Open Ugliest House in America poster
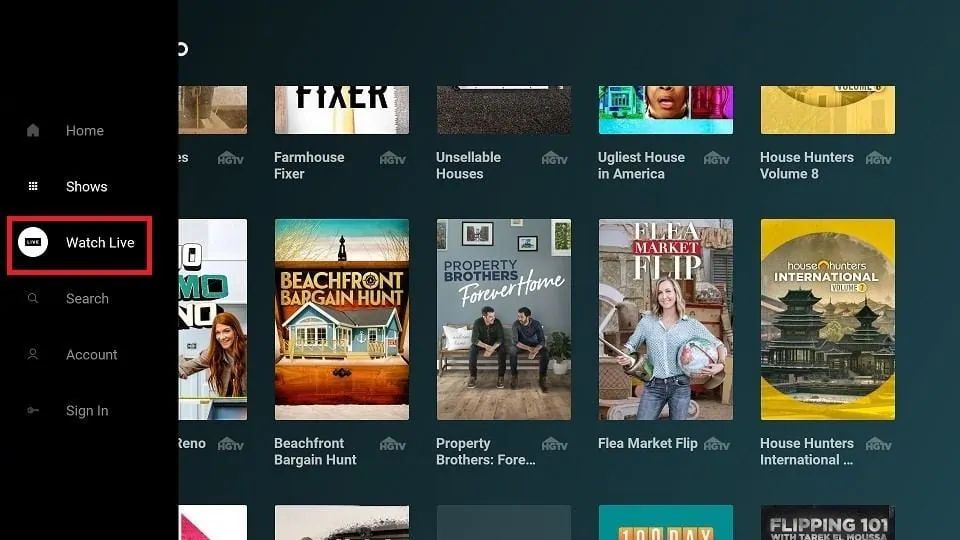Image resolution: width=960 pixels, height=540 pixels. (x=666, y=110)
